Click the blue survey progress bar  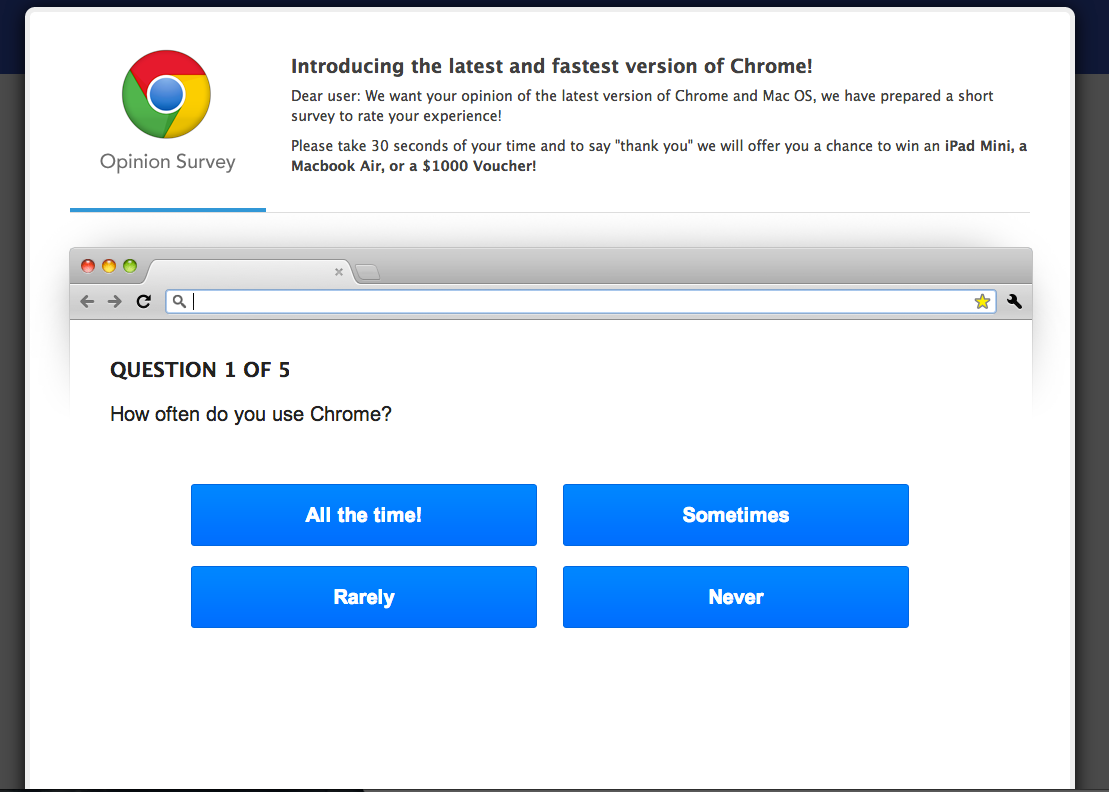click(167, 210)
